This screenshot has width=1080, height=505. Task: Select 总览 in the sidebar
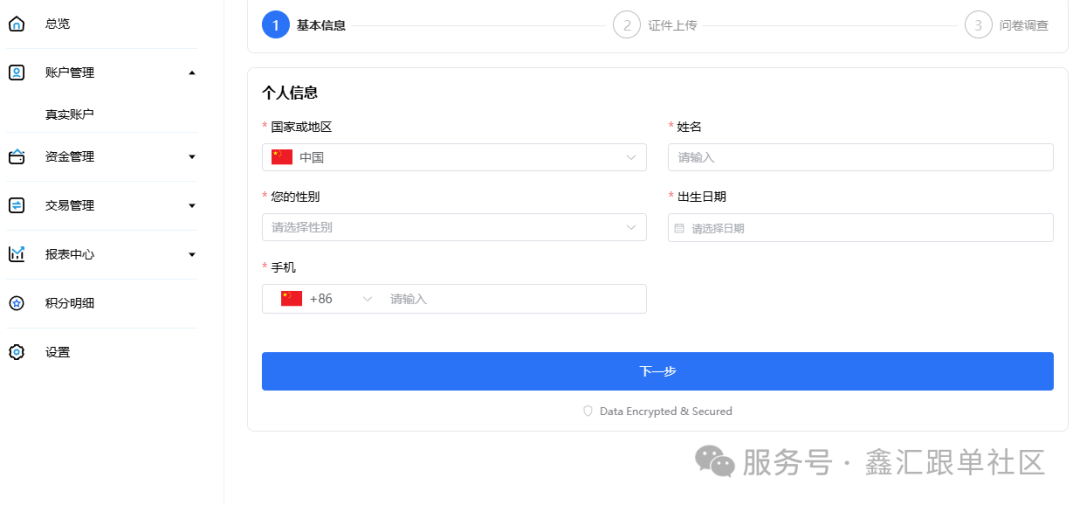(x=57, y=24)
